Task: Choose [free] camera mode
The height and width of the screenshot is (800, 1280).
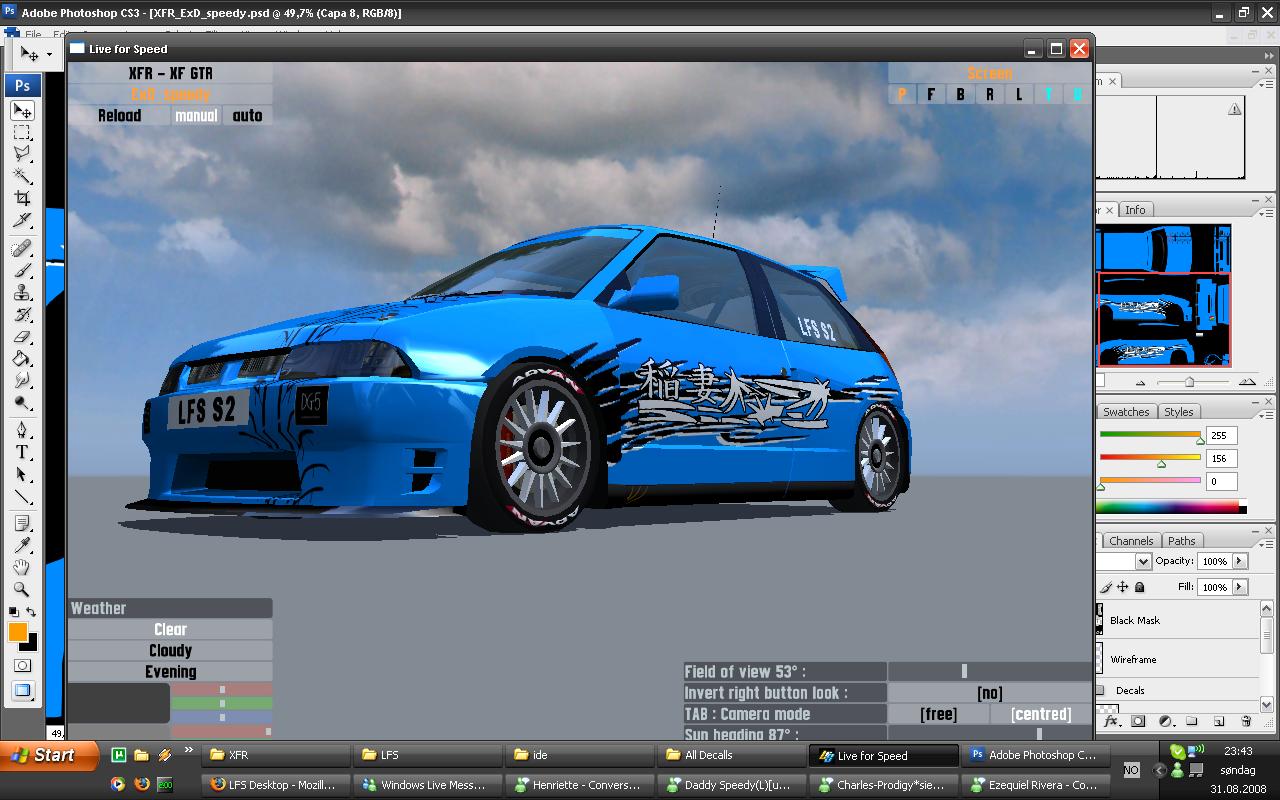Action: [x=938, y=714]
